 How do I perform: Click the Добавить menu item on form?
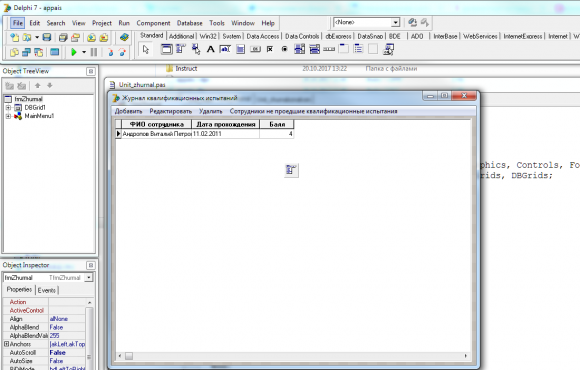(x=128, y=111)
